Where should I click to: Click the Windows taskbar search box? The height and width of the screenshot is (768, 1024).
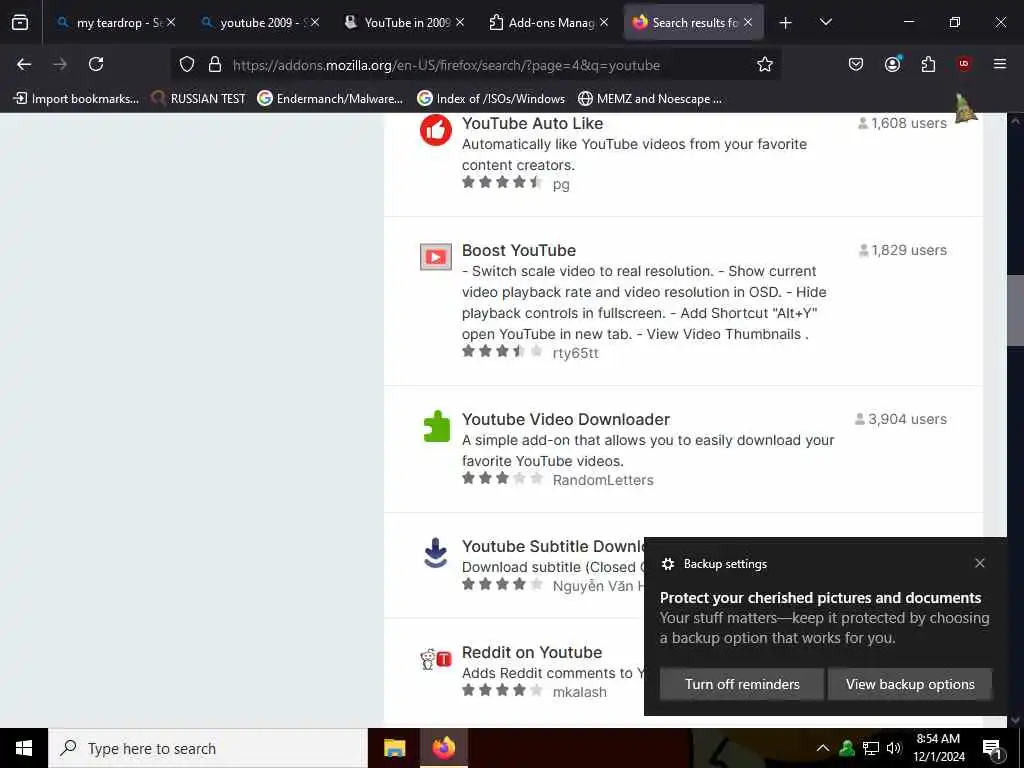(x=208, y=748)
